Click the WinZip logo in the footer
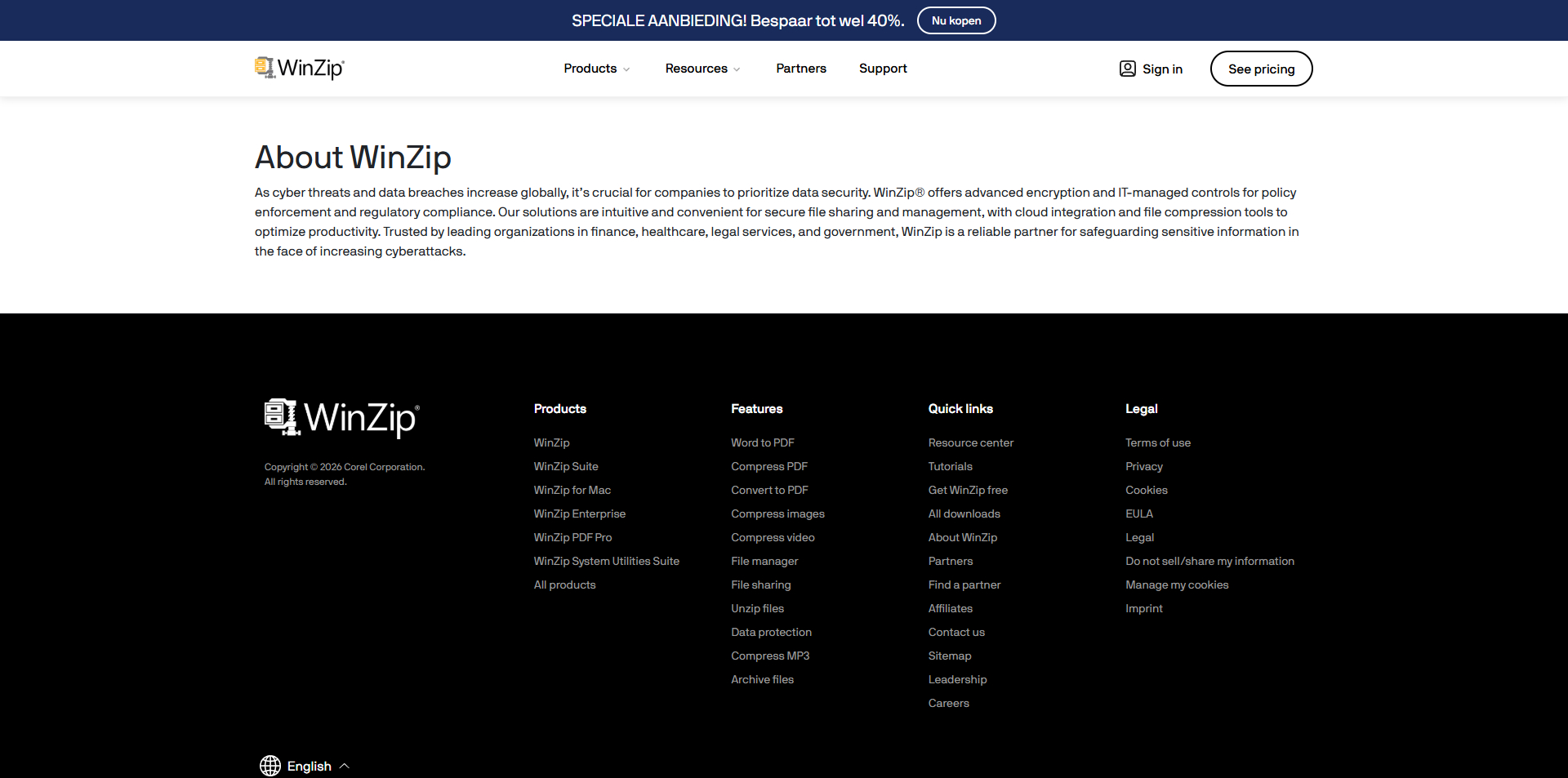1568x778 pixels. coord(341,417)
